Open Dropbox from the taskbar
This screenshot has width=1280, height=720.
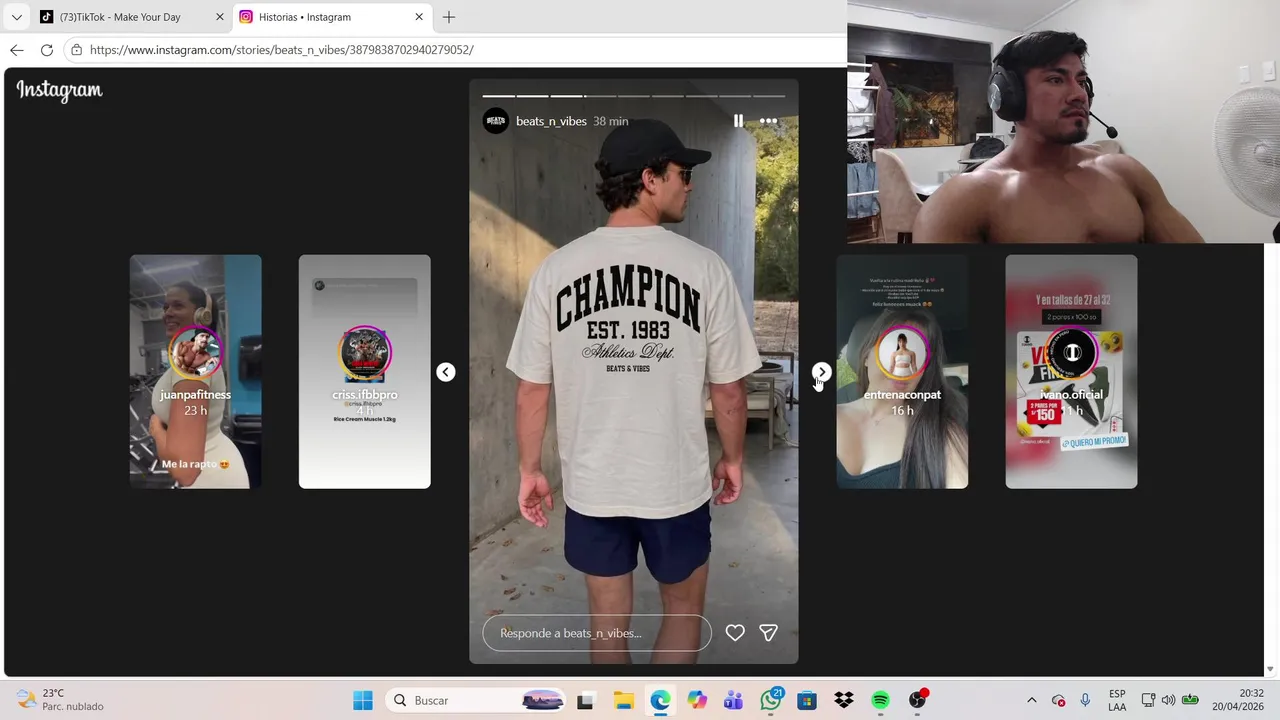click(844, 700)
